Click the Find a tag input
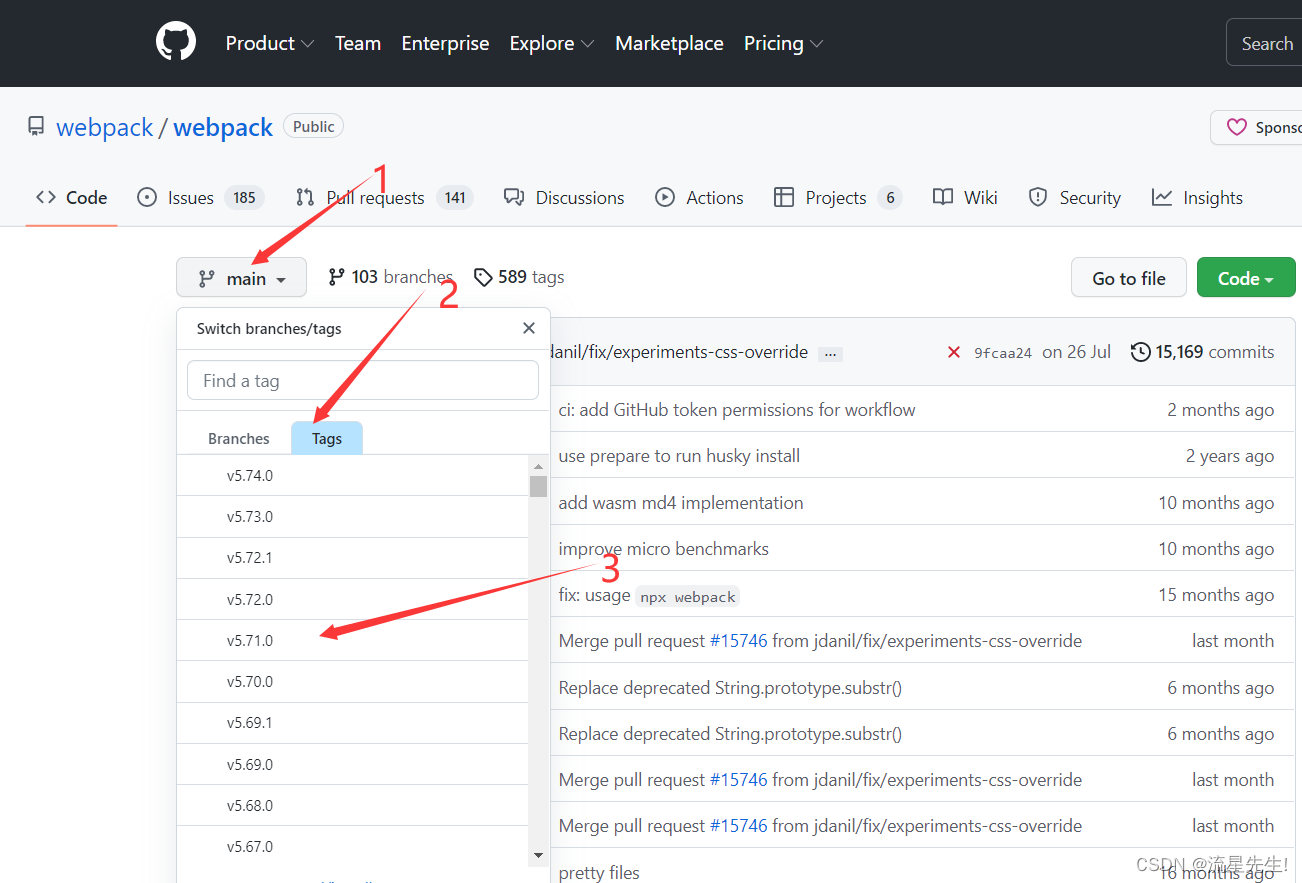The height and width of the screenshot is (883, 1302). [x=363, y=380]
